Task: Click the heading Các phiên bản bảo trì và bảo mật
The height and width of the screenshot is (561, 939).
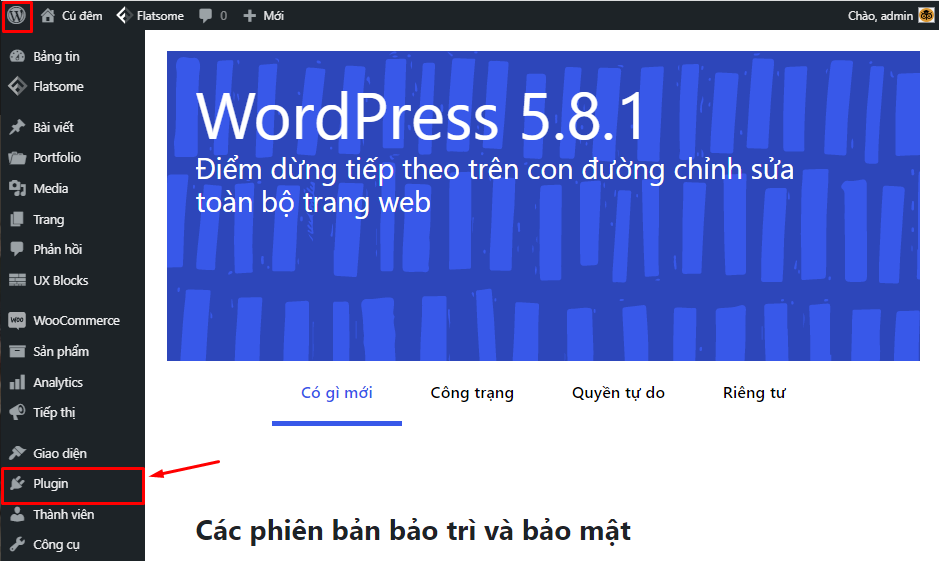Action: tap(413, 531)
